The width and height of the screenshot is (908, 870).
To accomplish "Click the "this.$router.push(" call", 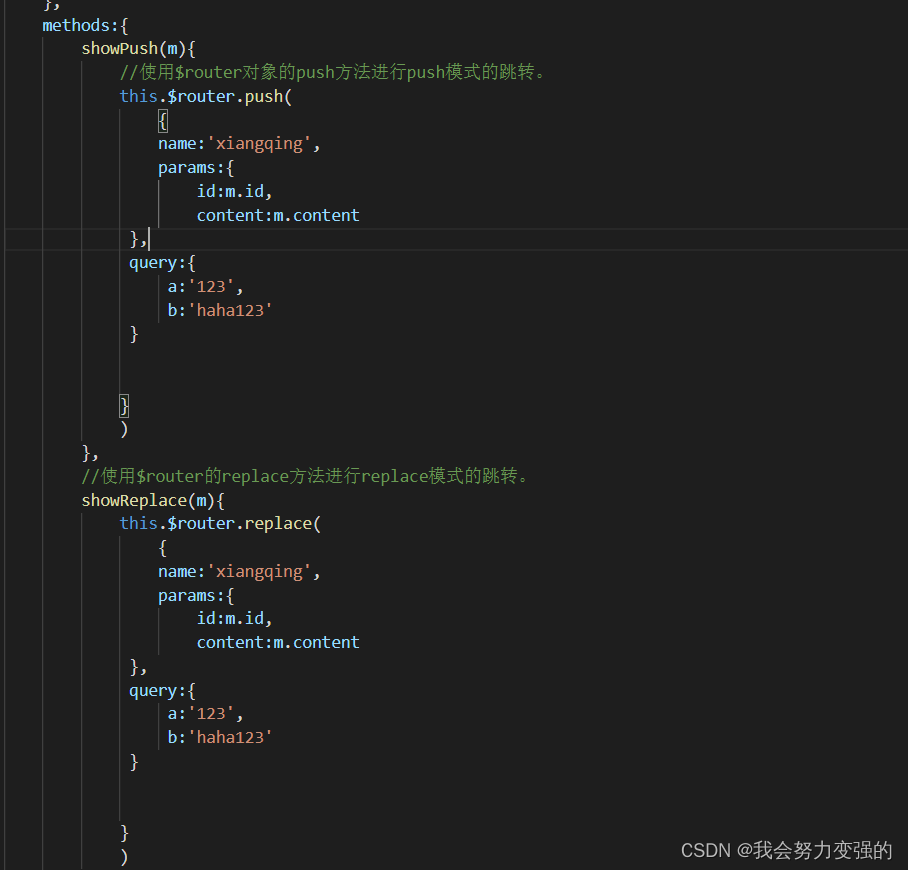I will [x=206, y=96].
